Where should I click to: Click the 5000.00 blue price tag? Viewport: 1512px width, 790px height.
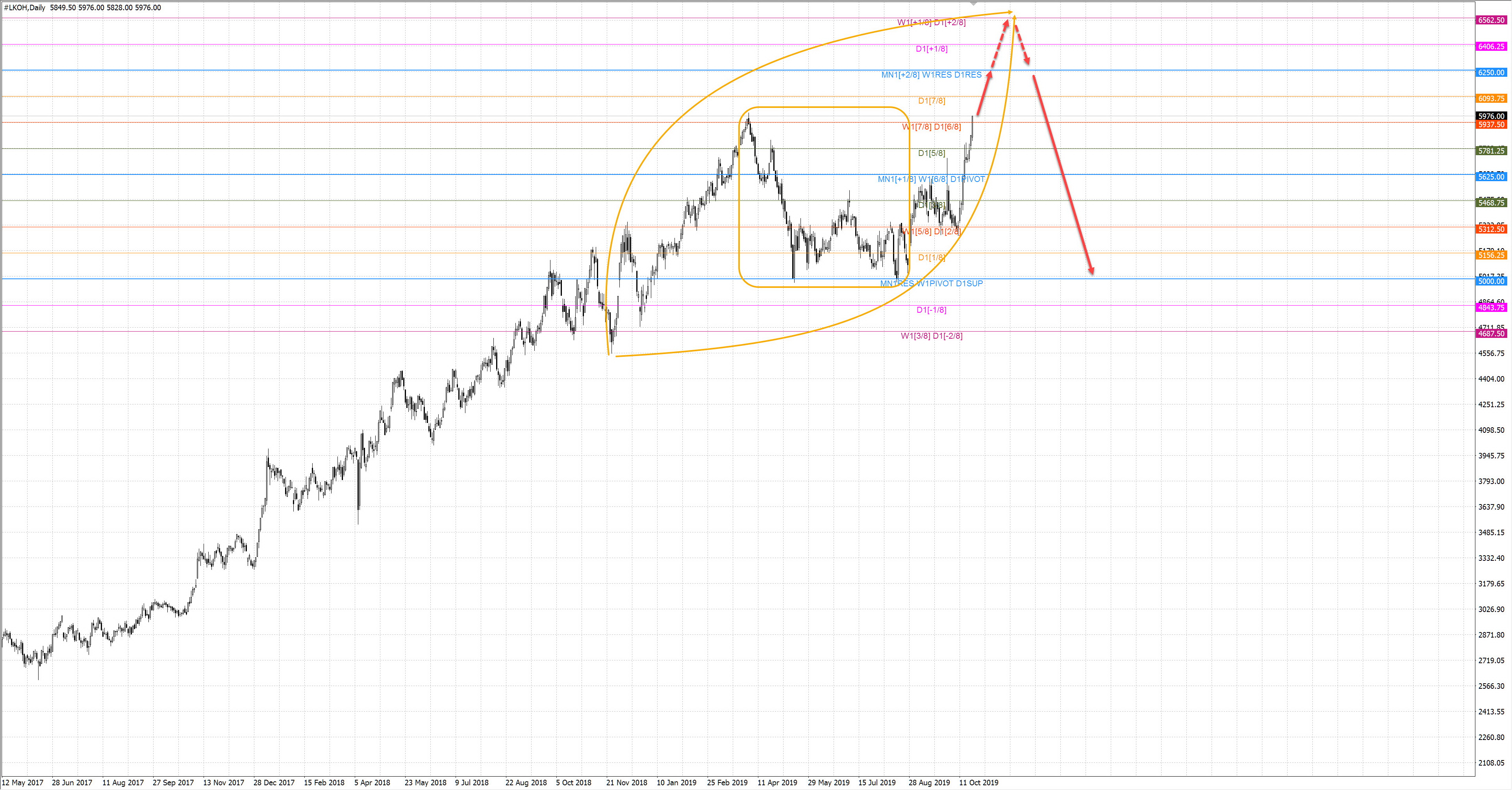tap(1491, 281)
